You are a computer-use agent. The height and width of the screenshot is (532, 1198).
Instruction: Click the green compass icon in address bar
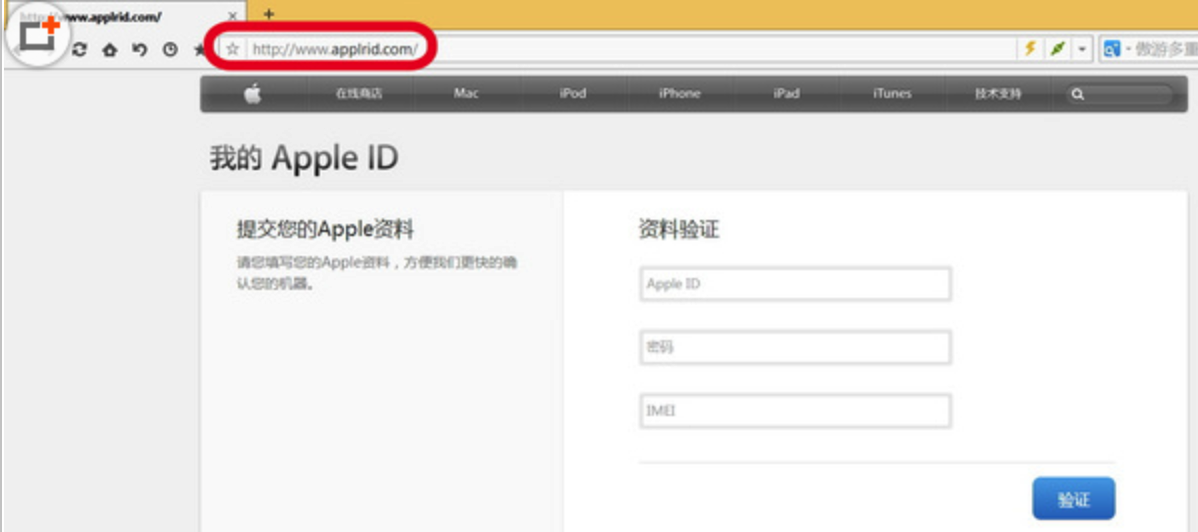[1057, 49]
